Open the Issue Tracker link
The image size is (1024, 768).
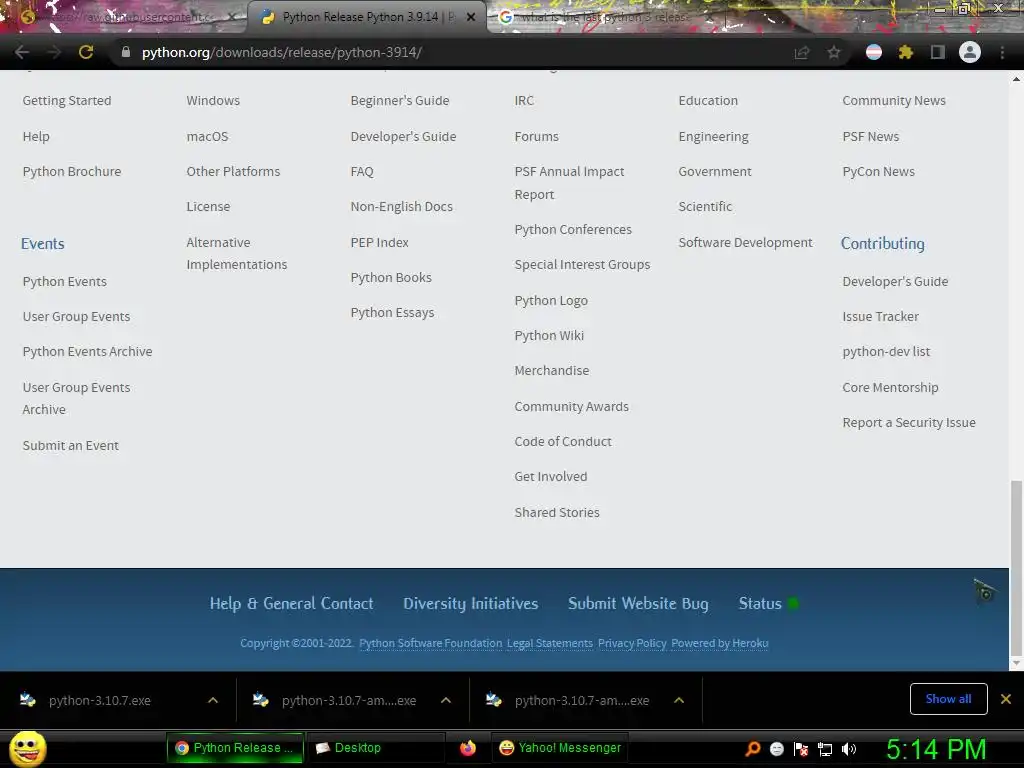(880, 317)
